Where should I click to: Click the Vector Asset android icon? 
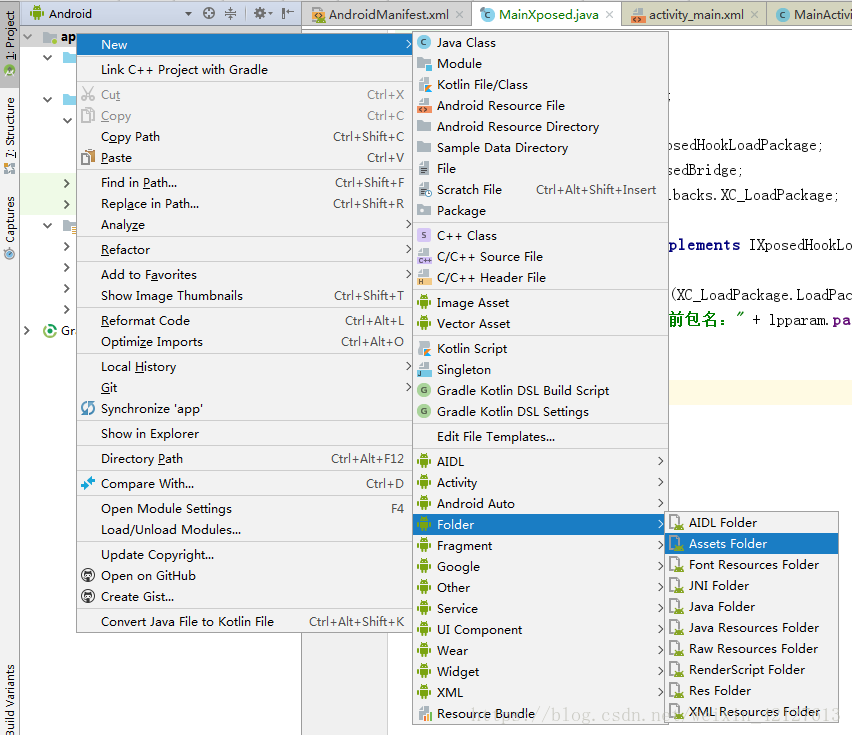point(424,324)
